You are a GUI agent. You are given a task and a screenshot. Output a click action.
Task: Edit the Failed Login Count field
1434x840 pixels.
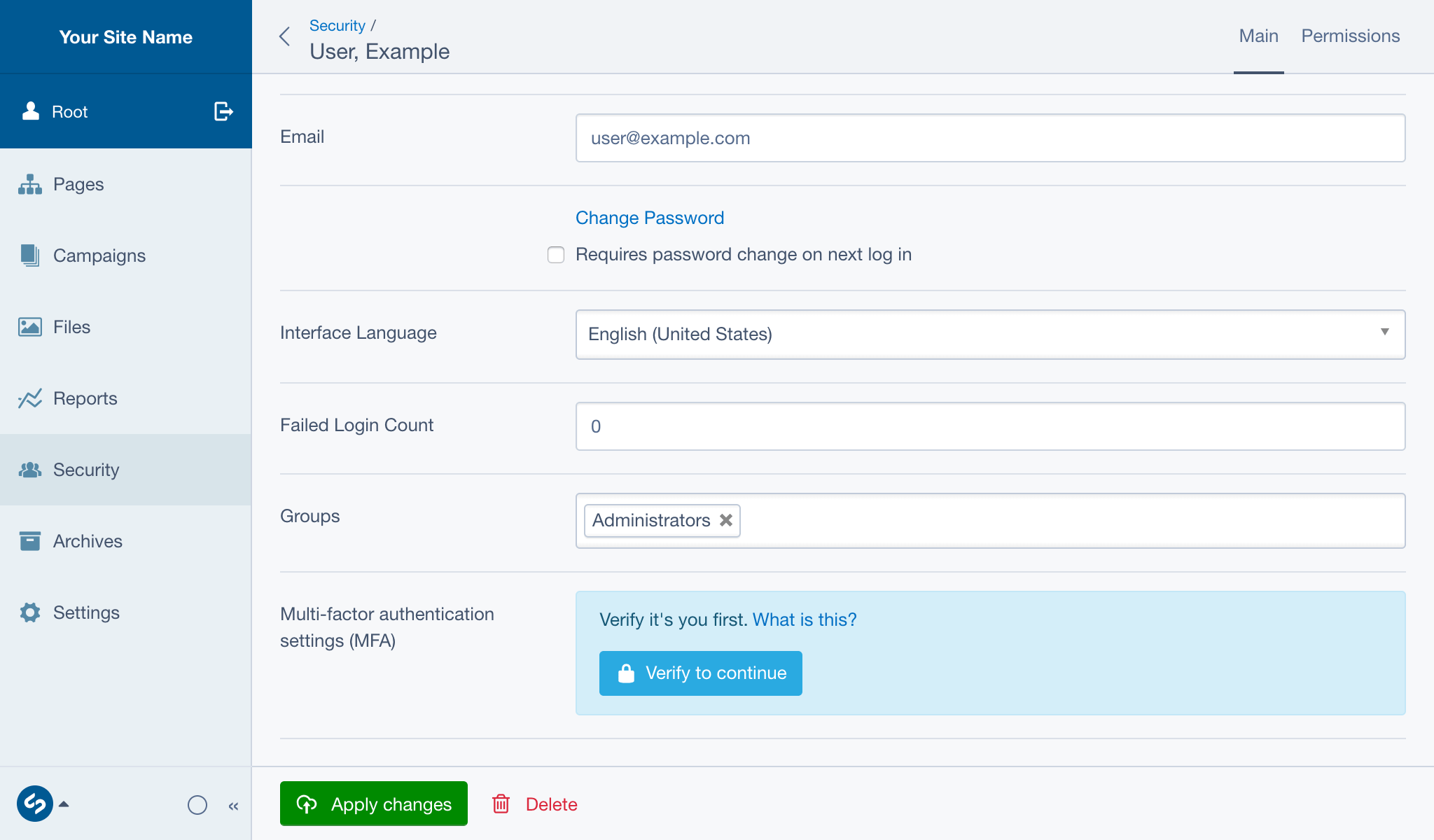[989, 426]
